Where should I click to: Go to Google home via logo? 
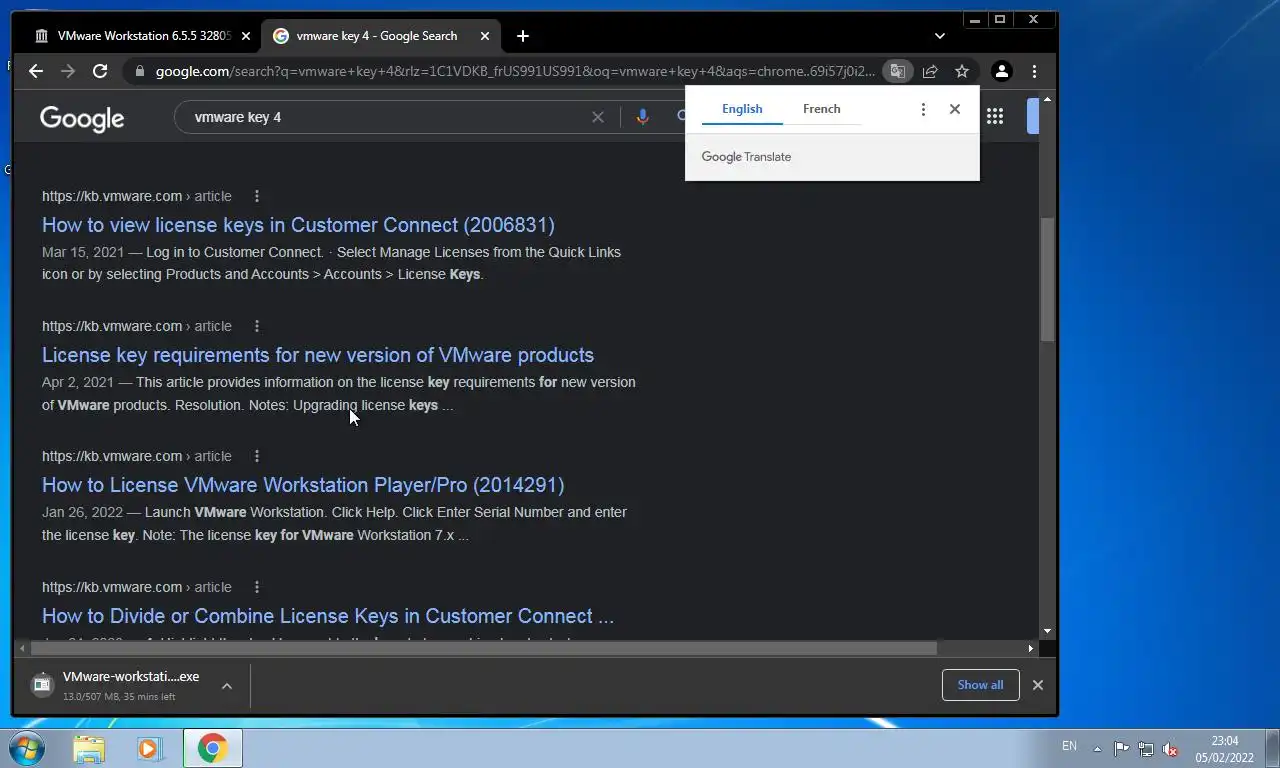(82, 118)
